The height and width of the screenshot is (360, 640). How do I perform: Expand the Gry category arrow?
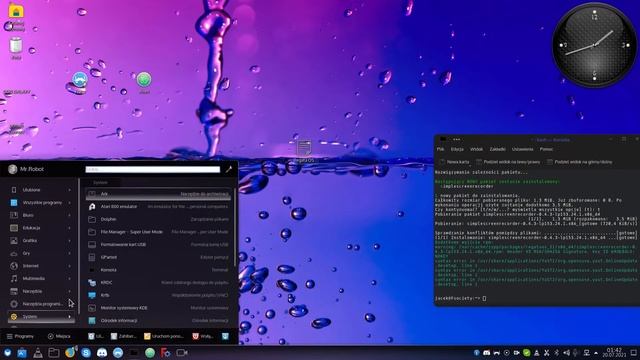tap(69, 253)
